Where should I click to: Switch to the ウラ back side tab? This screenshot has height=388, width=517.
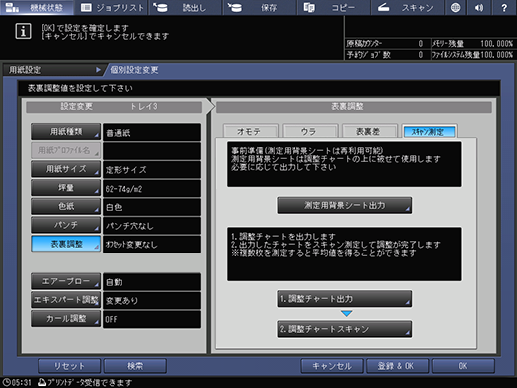(310, 131)
